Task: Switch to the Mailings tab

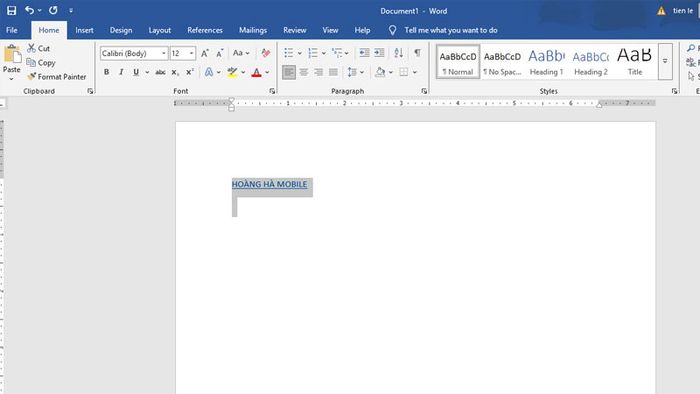Action: (253, 30)
